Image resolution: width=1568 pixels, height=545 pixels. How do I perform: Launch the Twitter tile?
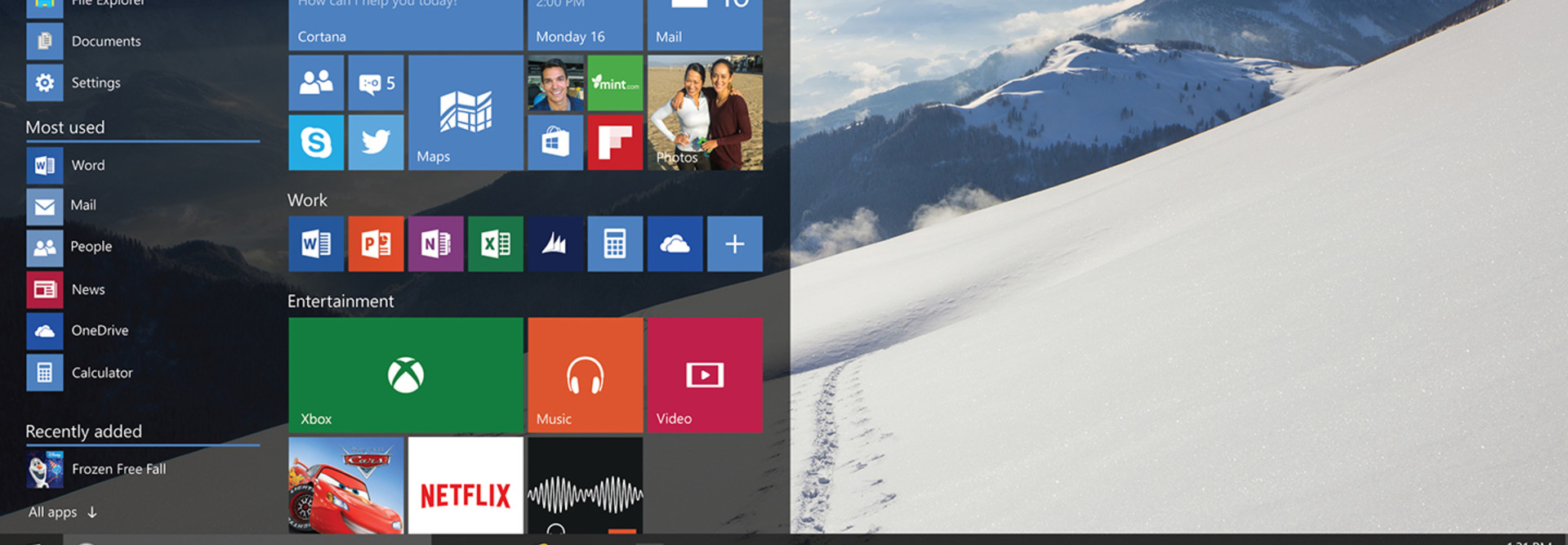(x=376, y=142)
